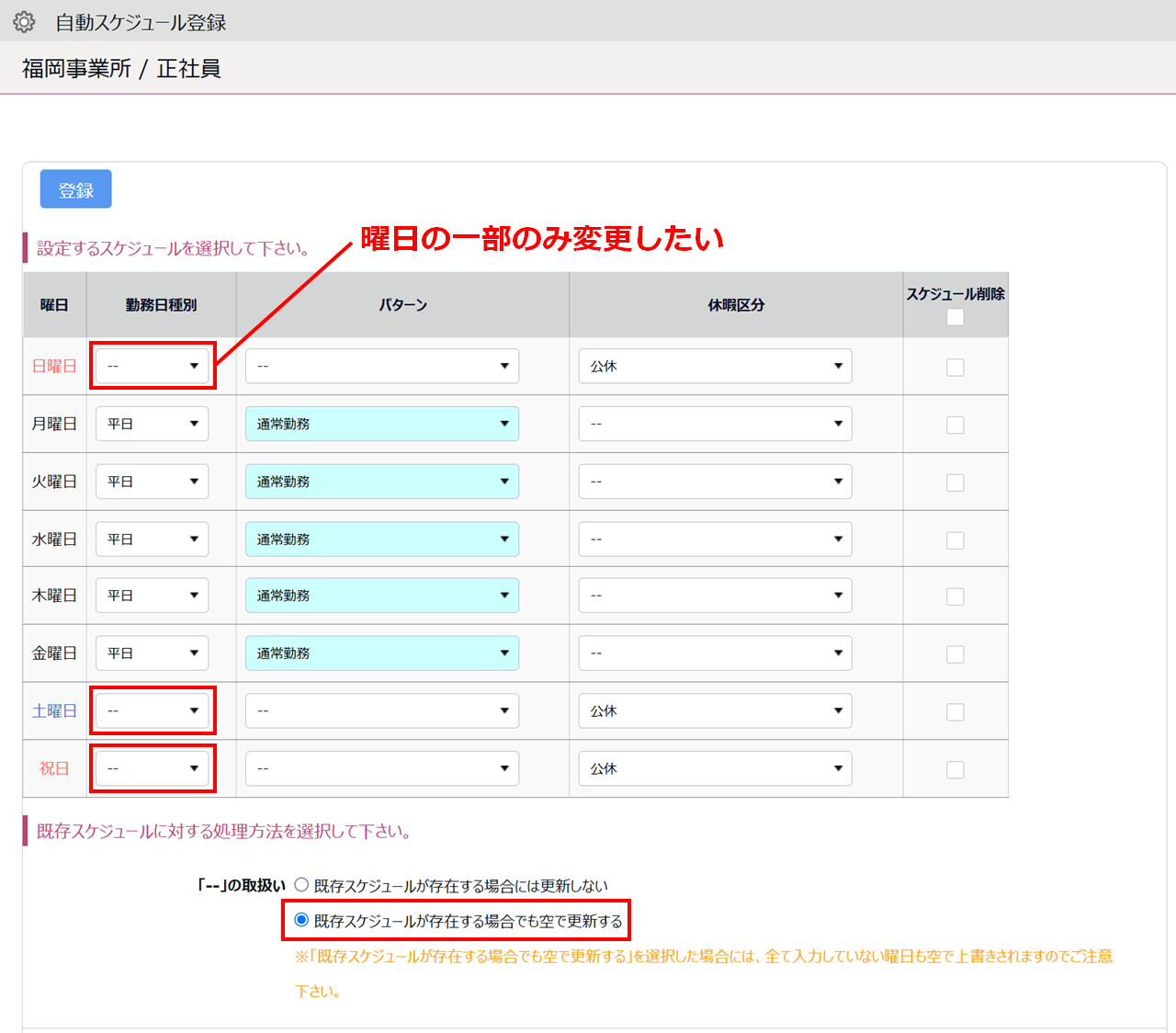The image size is (1176, 1033).
Task: Open 火曜日 勤務日種別 dropdown
Action: [153, 482]
